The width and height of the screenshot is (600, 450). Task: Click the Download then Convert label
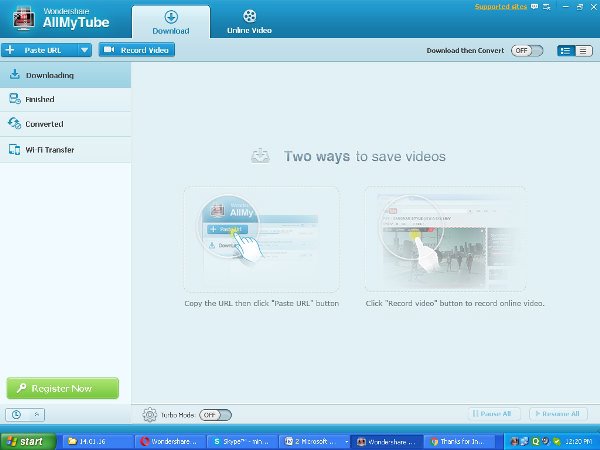(465, 51)
